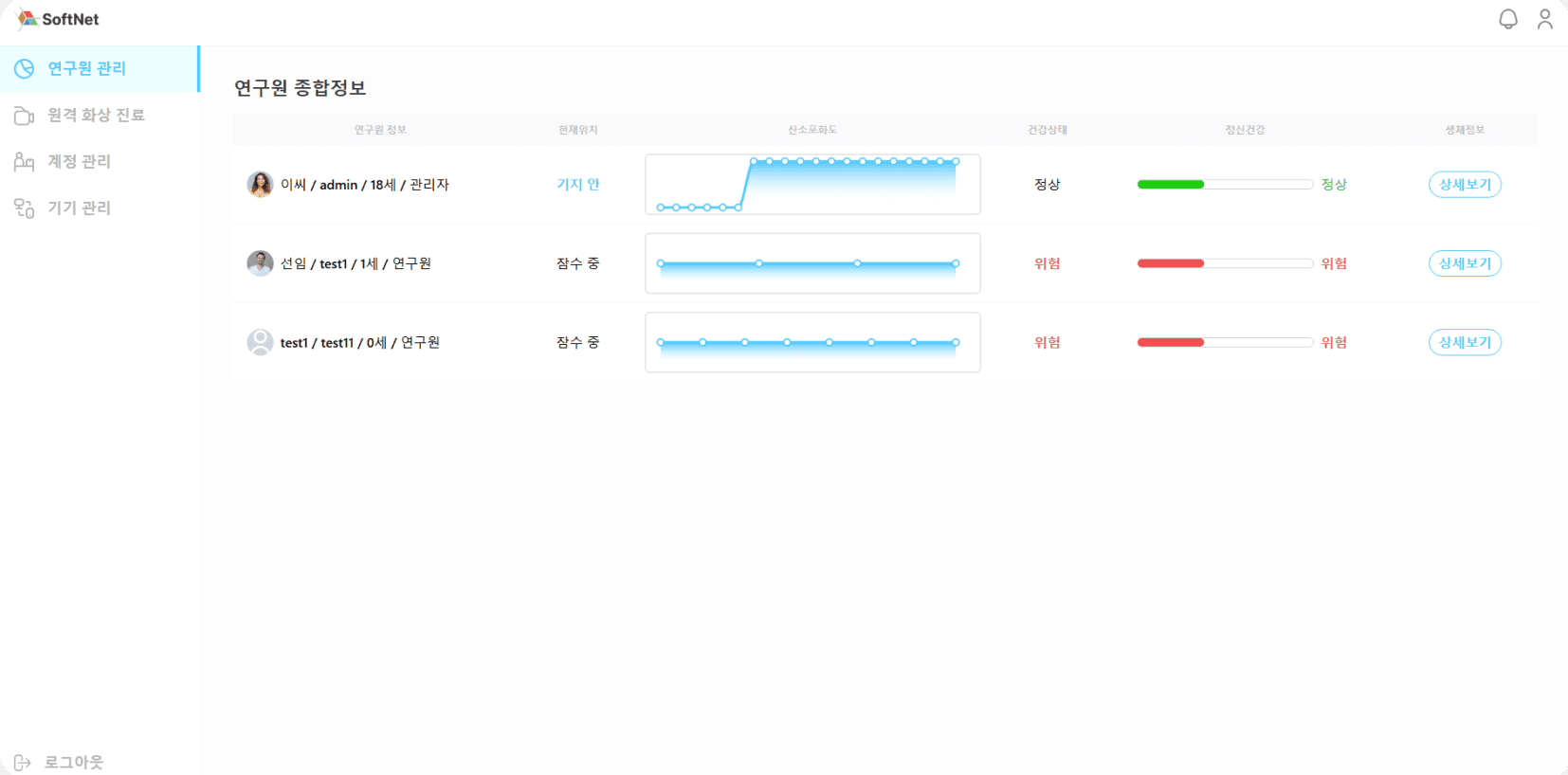The height and width of the screenshot is (775, 1568).
Task: Click the 로그아웃 exit icon
Action: 23,763
